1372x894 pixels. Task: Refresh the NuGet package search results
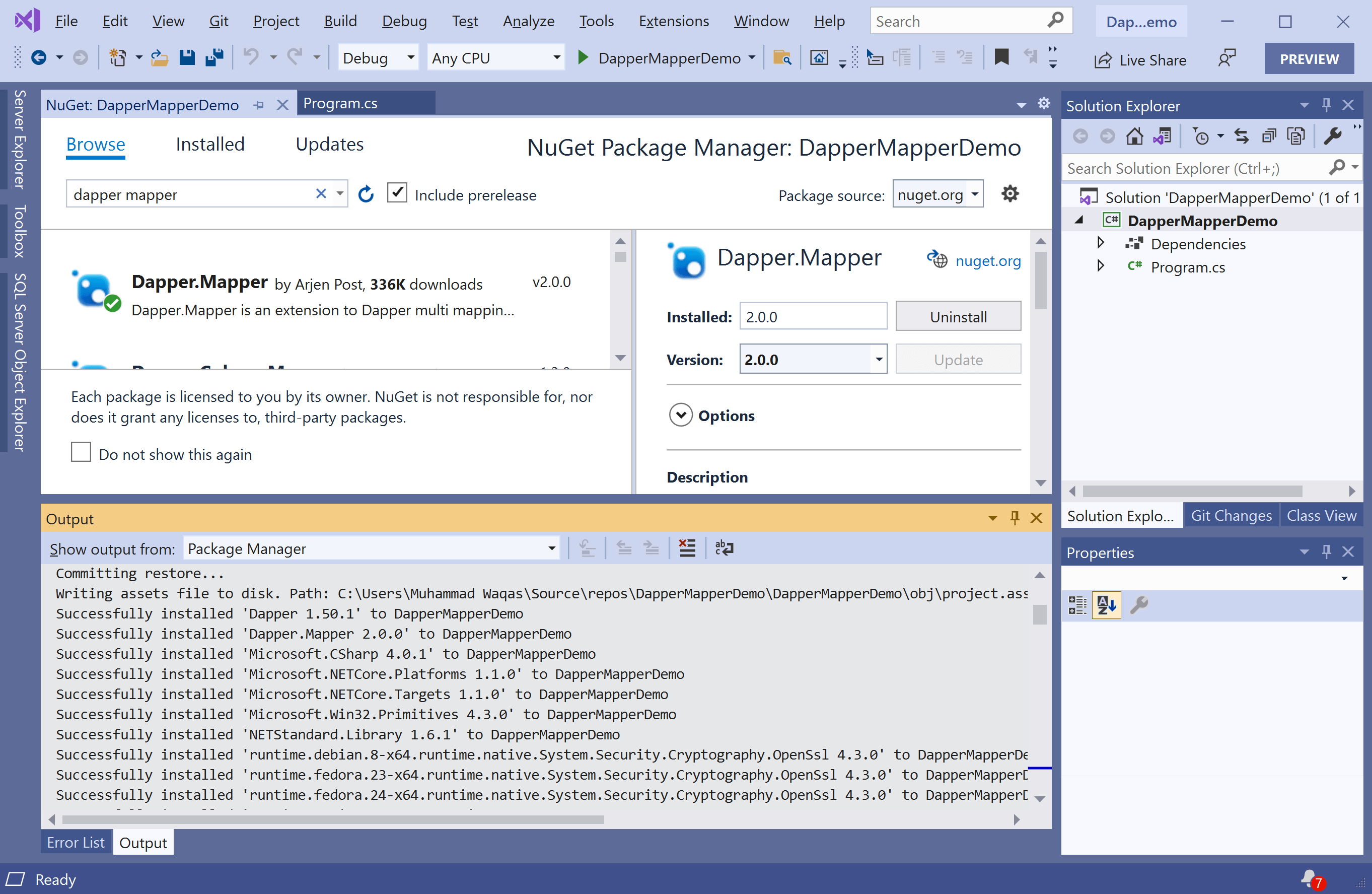[366, 194]
